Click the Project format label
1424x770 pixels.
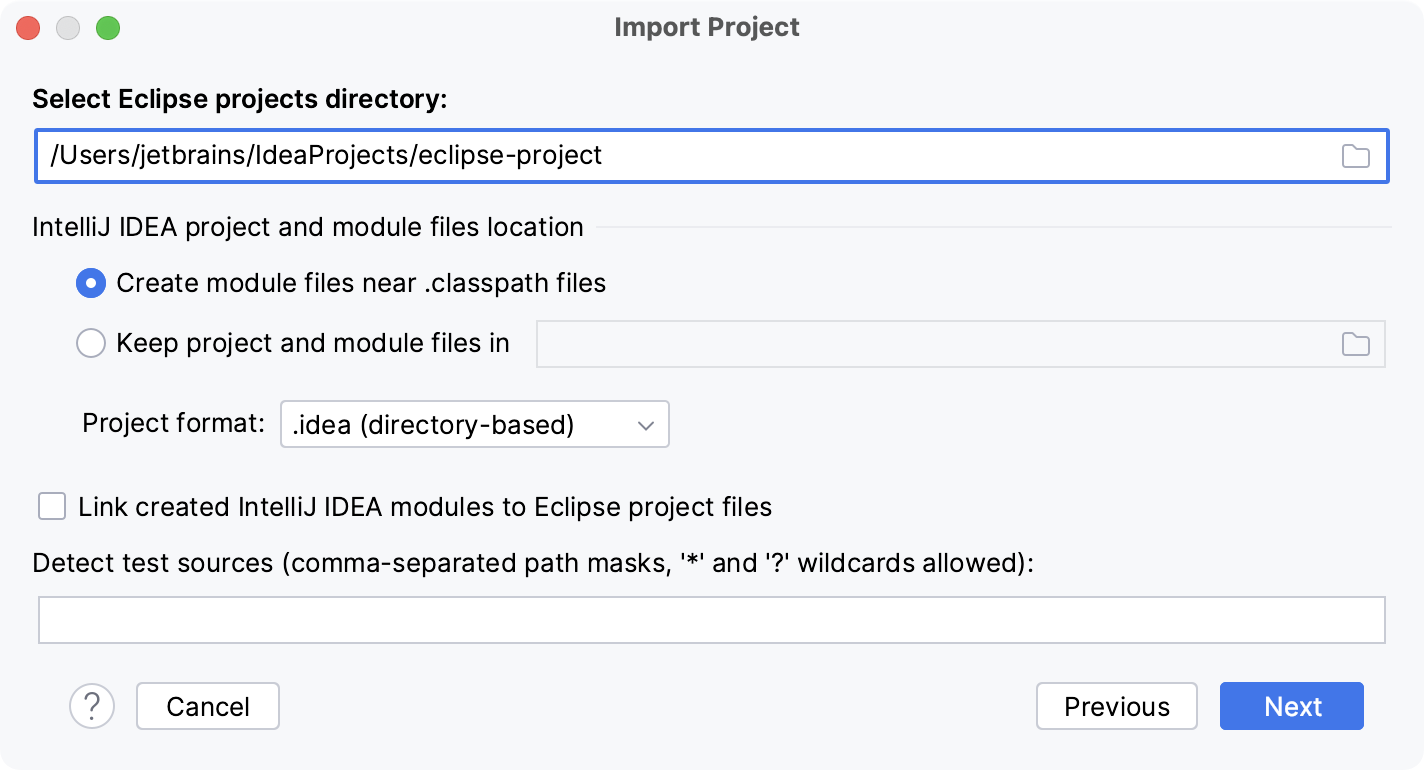173,423
